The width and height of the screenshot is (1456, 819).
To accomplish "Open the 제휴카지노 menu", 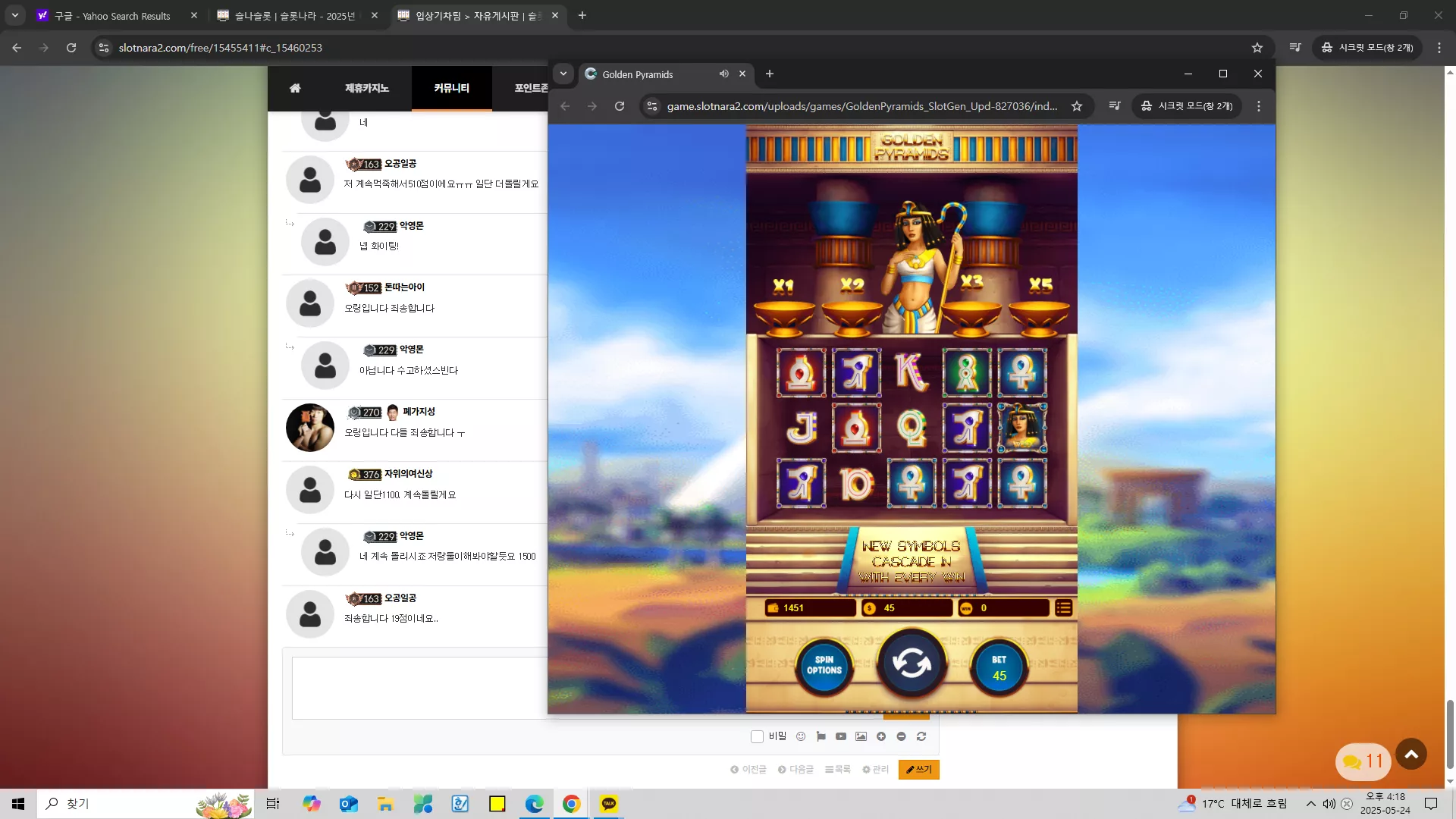I will pyautogui.click(x=367, y=88).
